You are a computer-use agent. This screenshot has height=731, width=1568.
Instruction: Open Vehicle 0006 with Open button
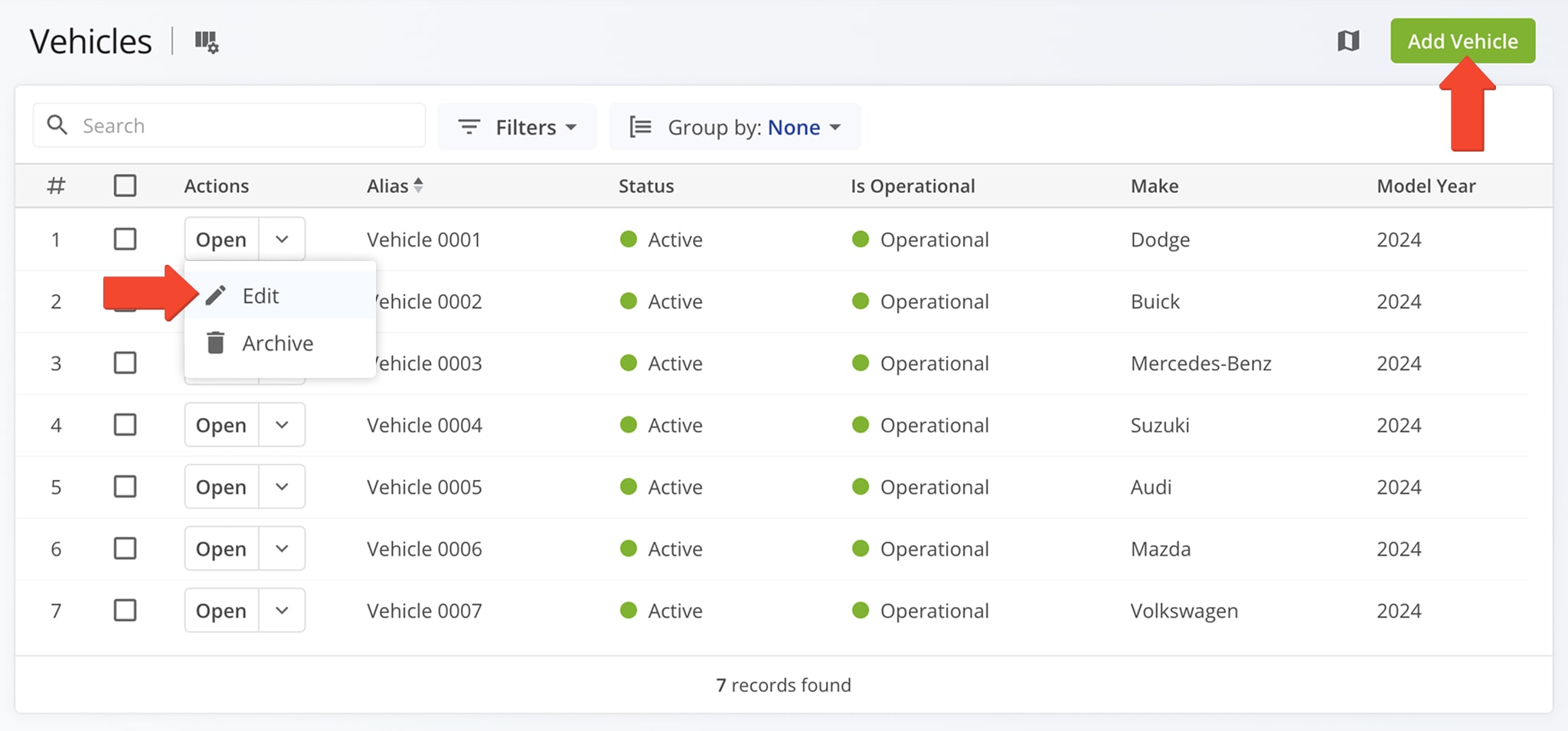coord(221,549)
